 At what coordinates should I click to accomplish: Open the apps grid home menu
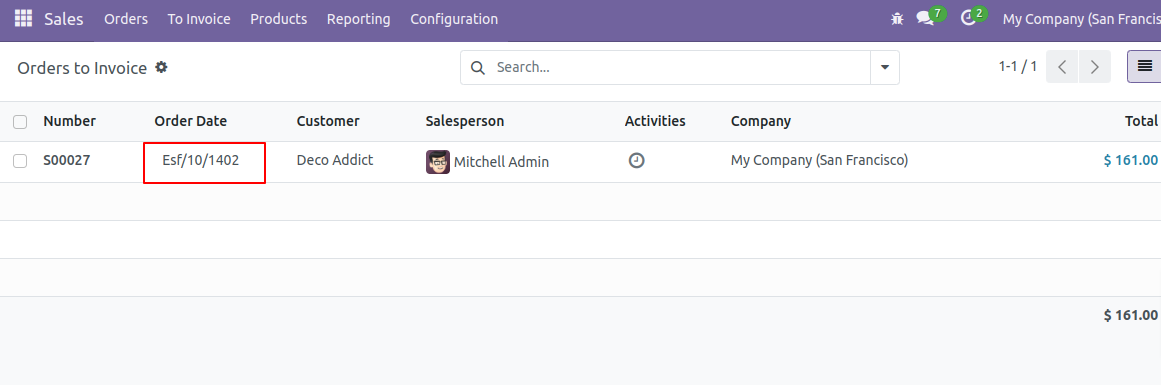[23, 19]
